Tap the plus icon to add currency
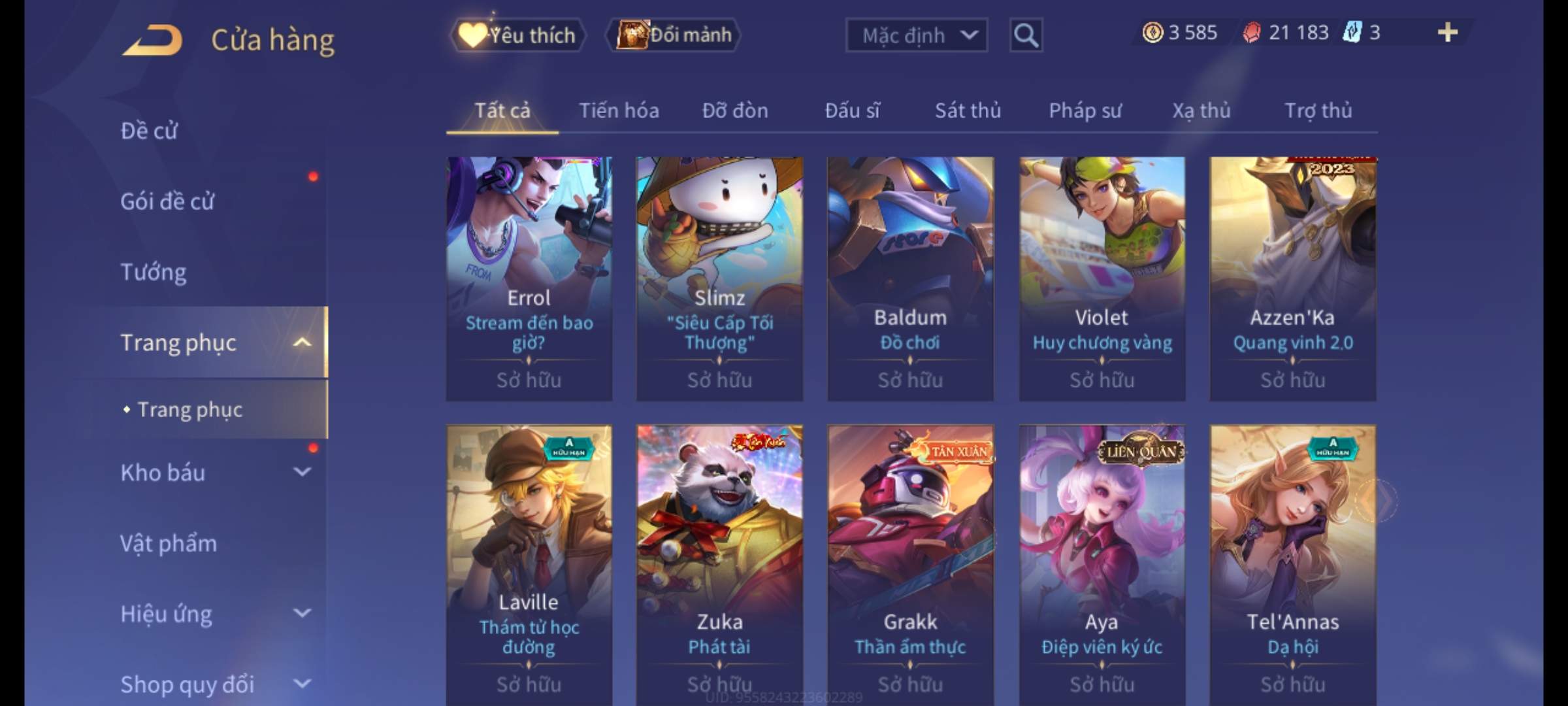Viewport: 1568px width, 706px height. point(1448,32)
